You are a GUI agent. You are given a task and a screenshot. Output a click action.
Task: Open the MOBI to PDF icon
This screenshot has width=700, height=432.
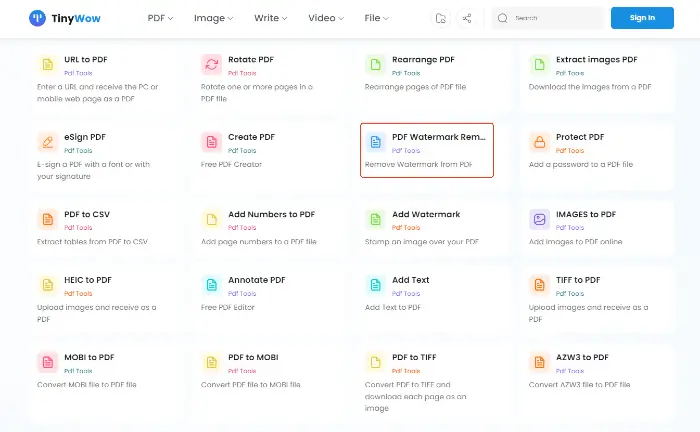(48, 362)
